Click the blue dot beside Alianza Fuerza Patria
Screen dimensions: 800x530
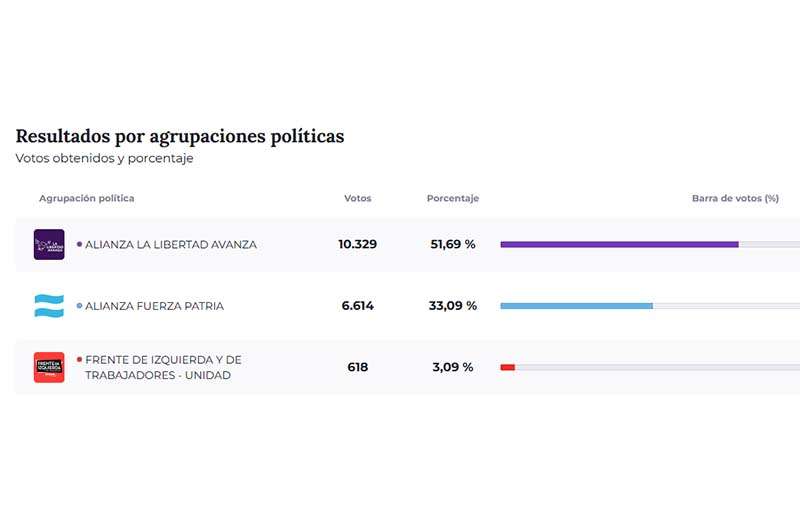[79, 306]
